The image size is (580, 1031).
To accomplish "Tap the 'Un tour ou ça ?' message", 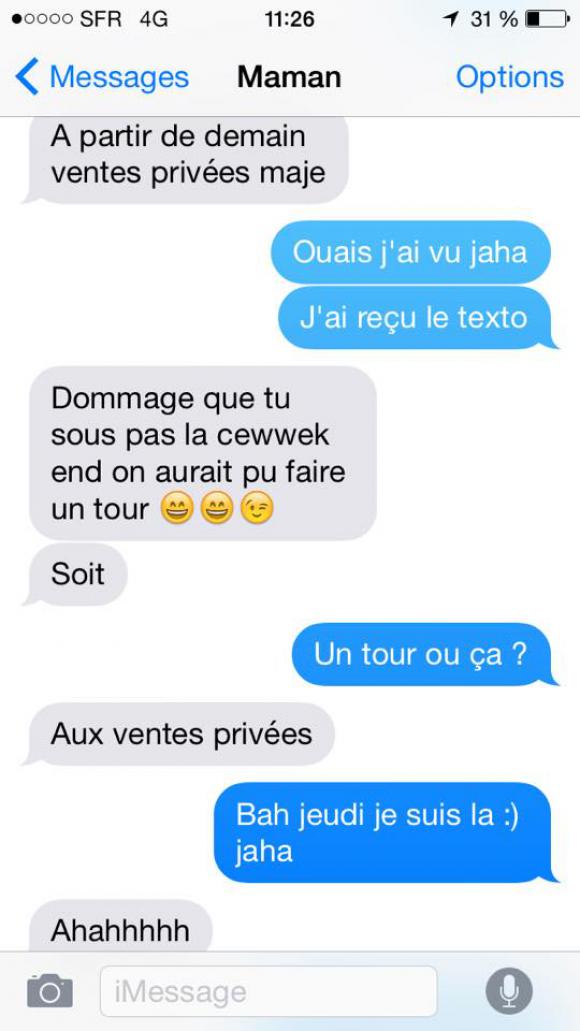I will pos(423,654).
